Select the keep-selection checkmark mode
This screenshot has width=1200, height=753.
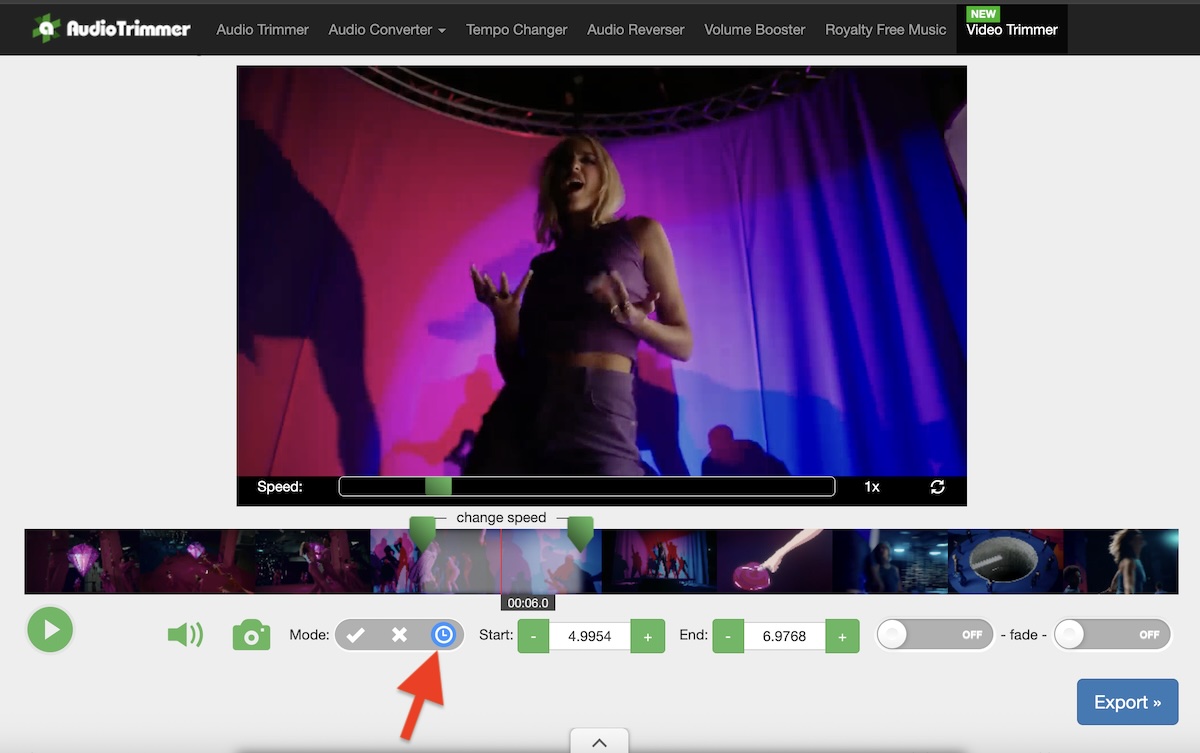(357, 634)
